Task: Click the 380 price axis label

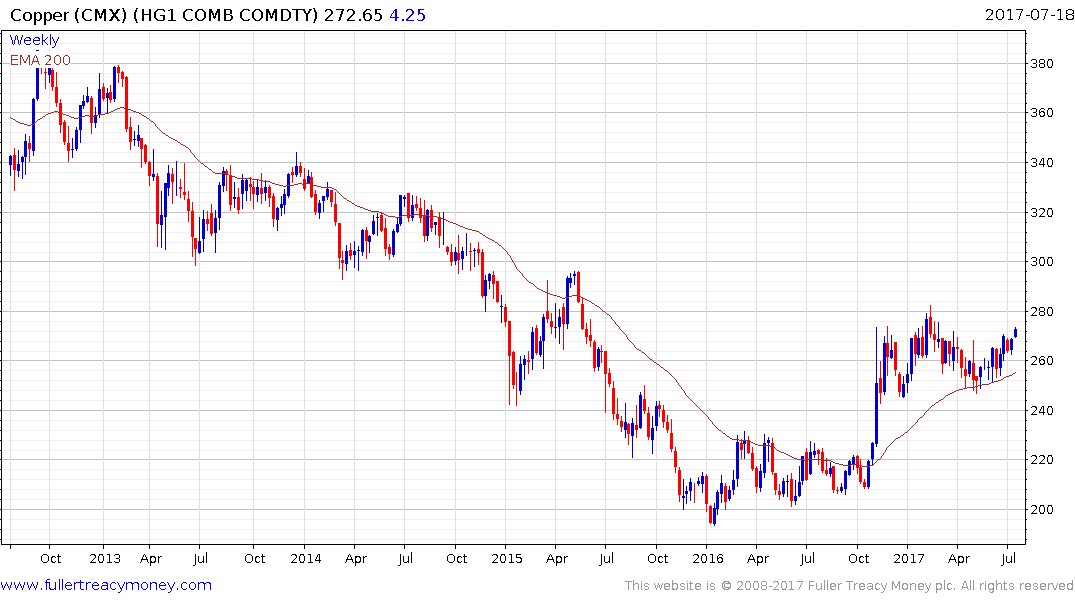Action: pyautogui.click(x=1042, y=64)
